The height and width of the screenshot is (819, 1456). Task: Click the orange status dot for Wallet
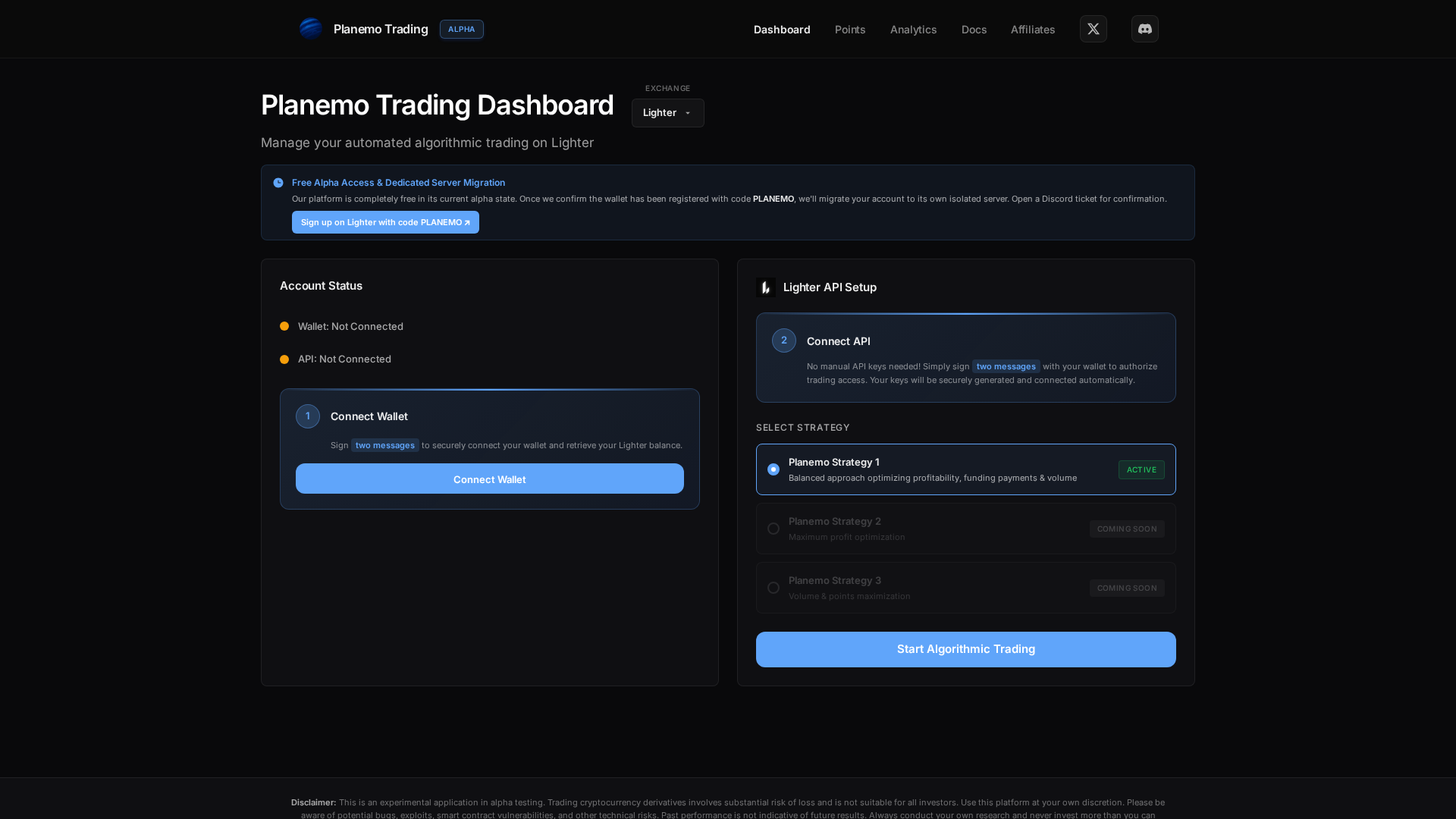(x=284, y=326)
